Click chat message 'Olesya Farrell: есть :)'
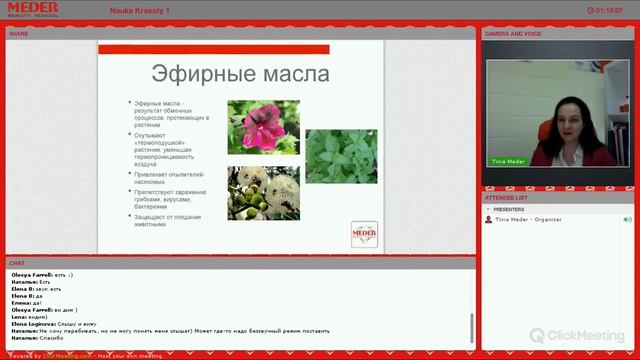 [x=42, y=275]
